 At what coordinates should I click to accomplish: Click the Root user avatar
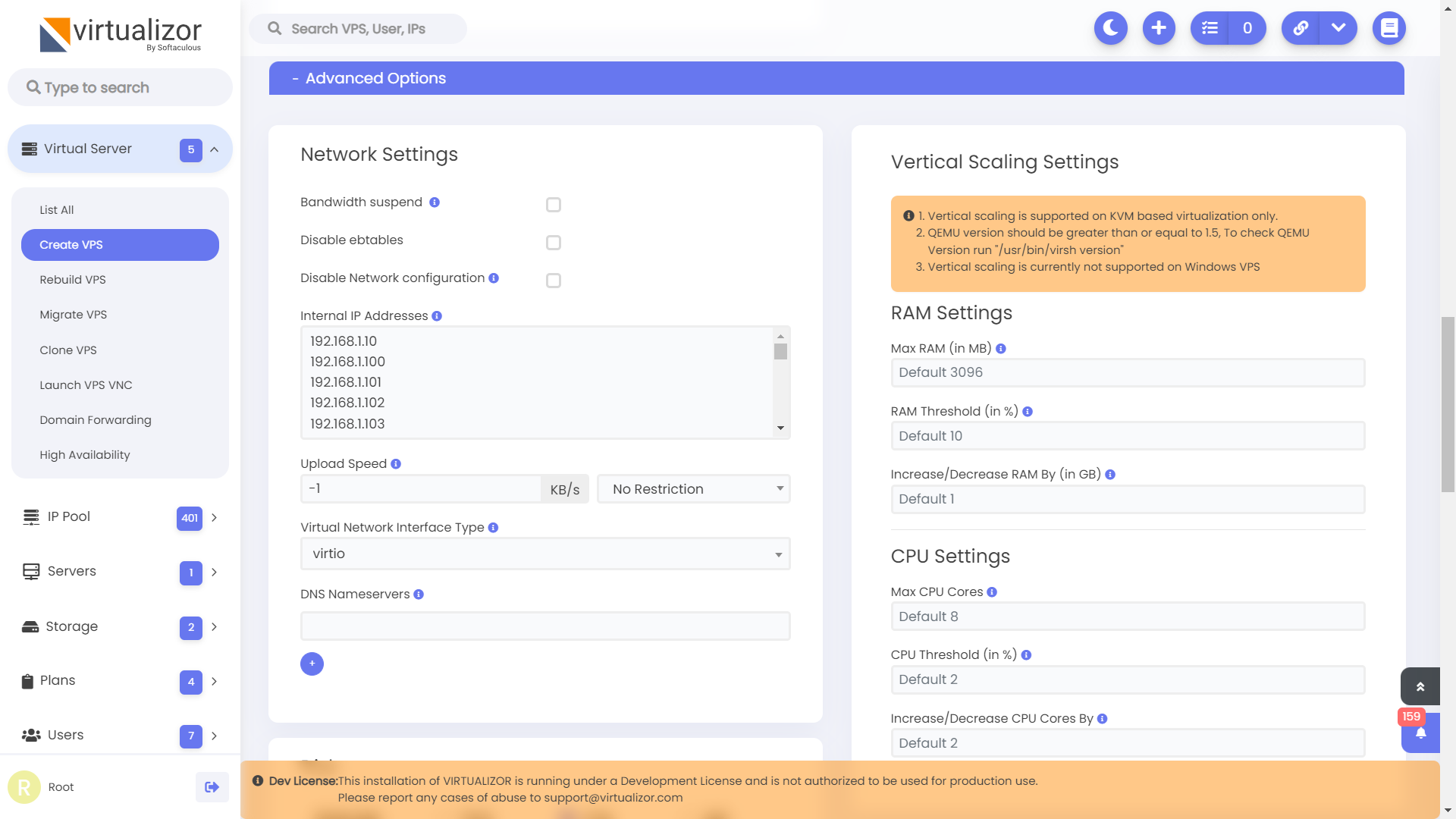coord(24,787)
